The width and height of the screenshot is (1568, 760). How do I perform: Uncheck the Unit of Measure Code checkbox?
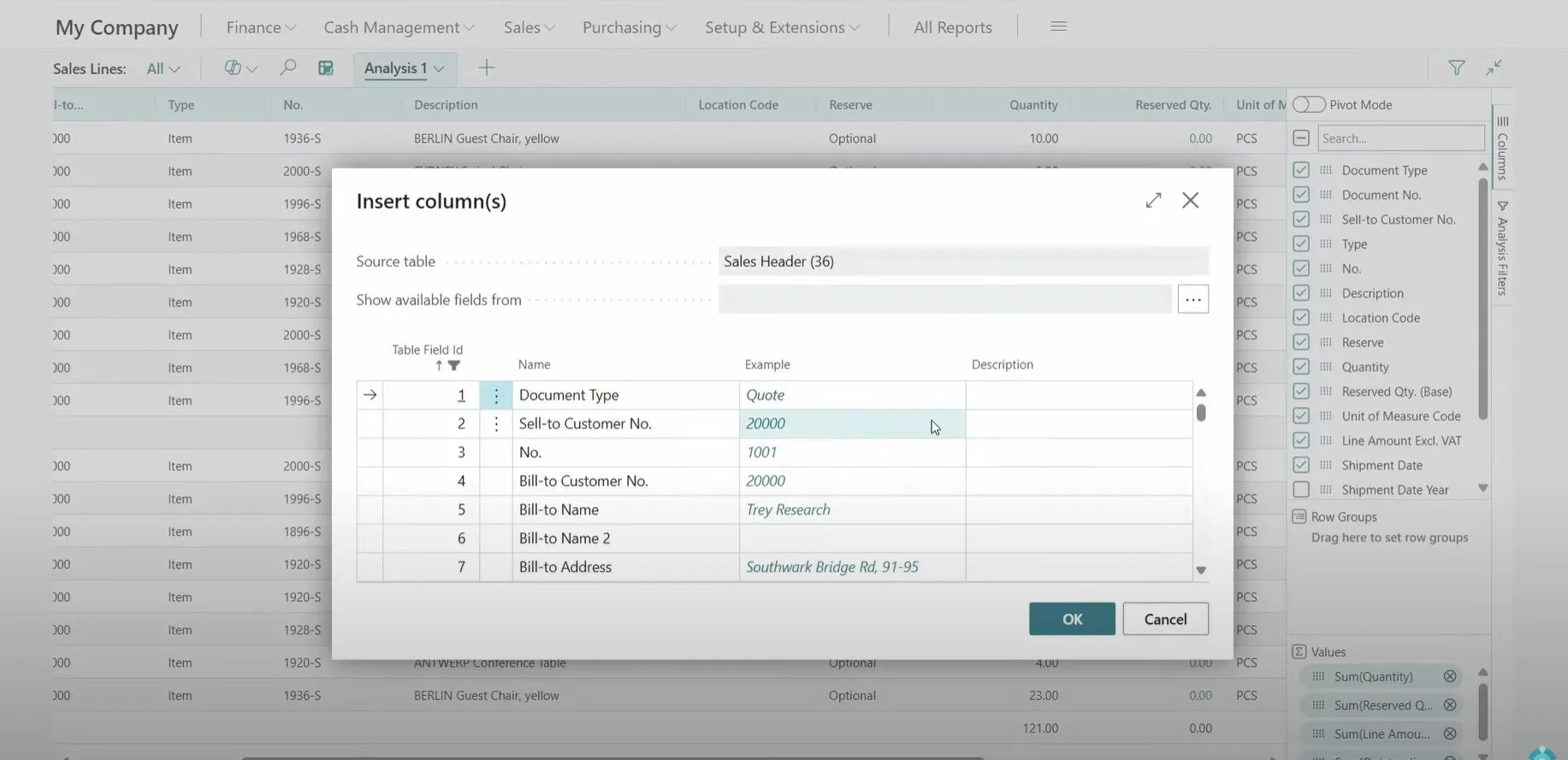[x=1301, y=415]
